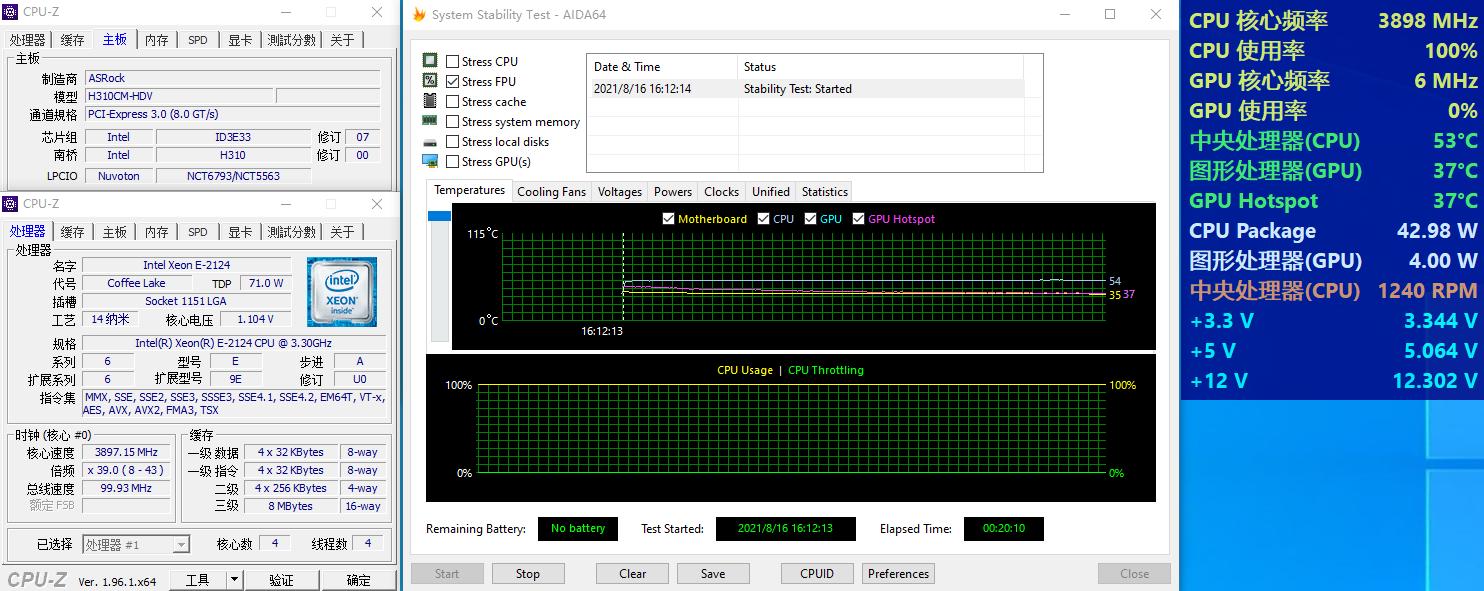Viewport: 1484px width, 591px height.
Task: Click the +12 V 12.302 V reading
Action: [x=1333, y=381]
